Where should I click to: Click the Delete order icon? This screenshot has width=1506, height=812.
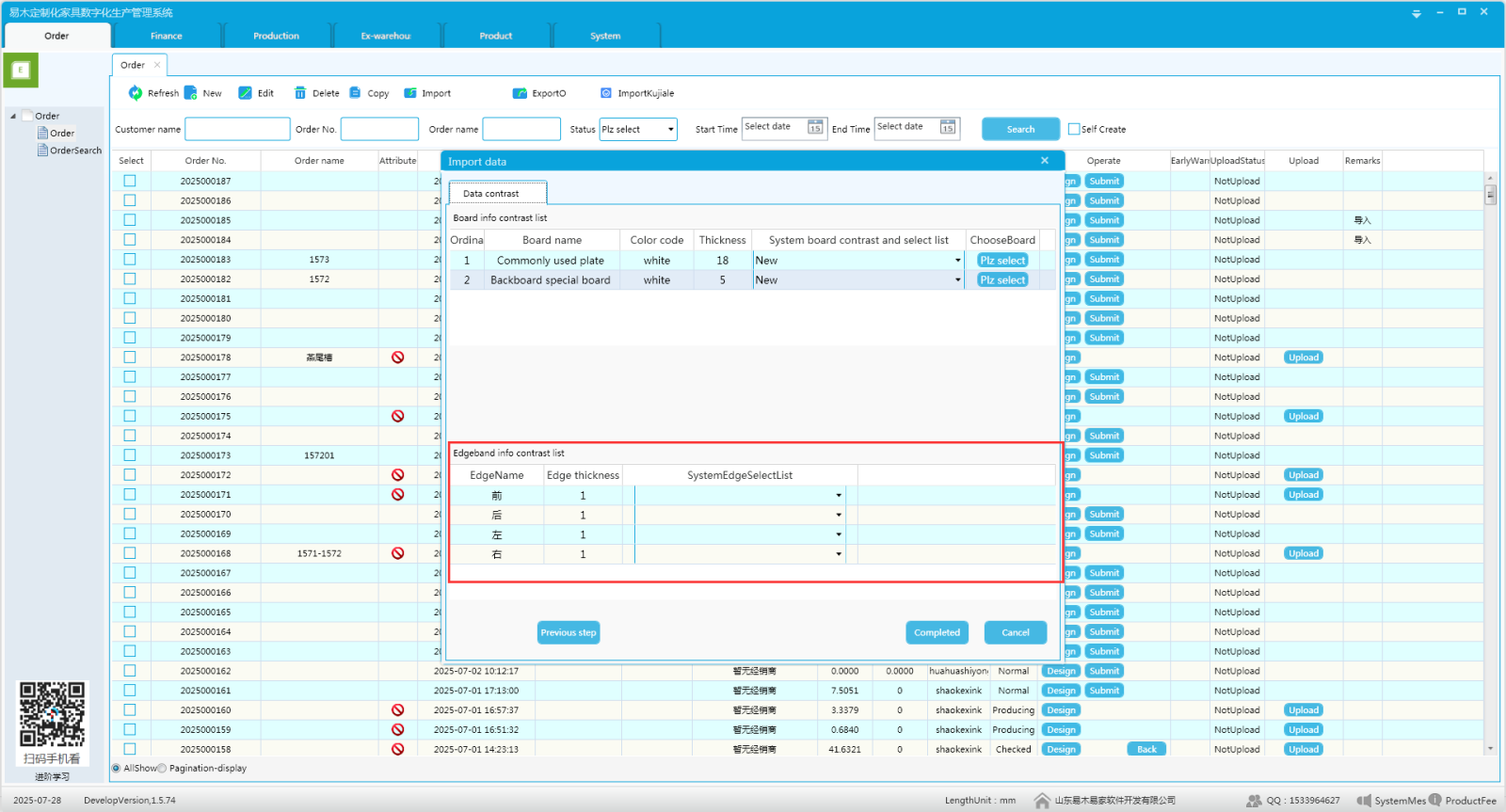pos(300,93)
